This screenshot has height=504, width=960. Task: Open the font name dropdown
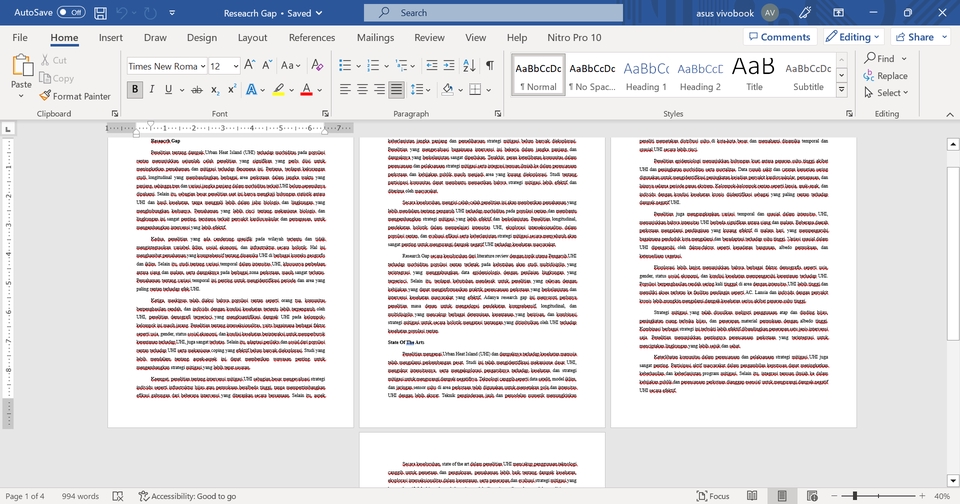pos(201,66)
